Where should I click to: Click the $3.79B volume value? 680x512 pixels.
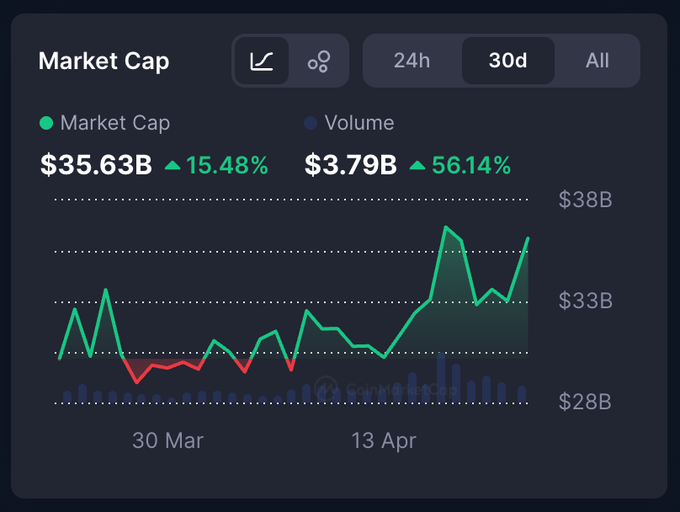350,165
